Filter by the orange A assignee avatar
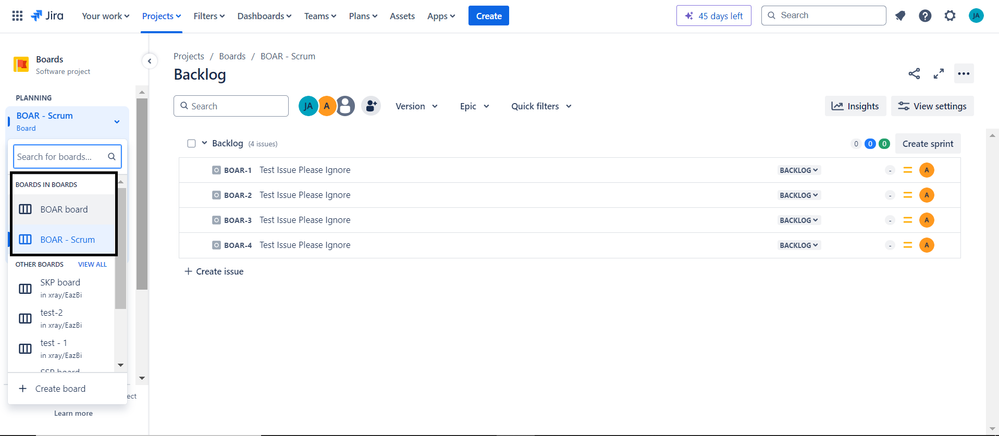Screen dimensions: 999x436 click(327, 106)
